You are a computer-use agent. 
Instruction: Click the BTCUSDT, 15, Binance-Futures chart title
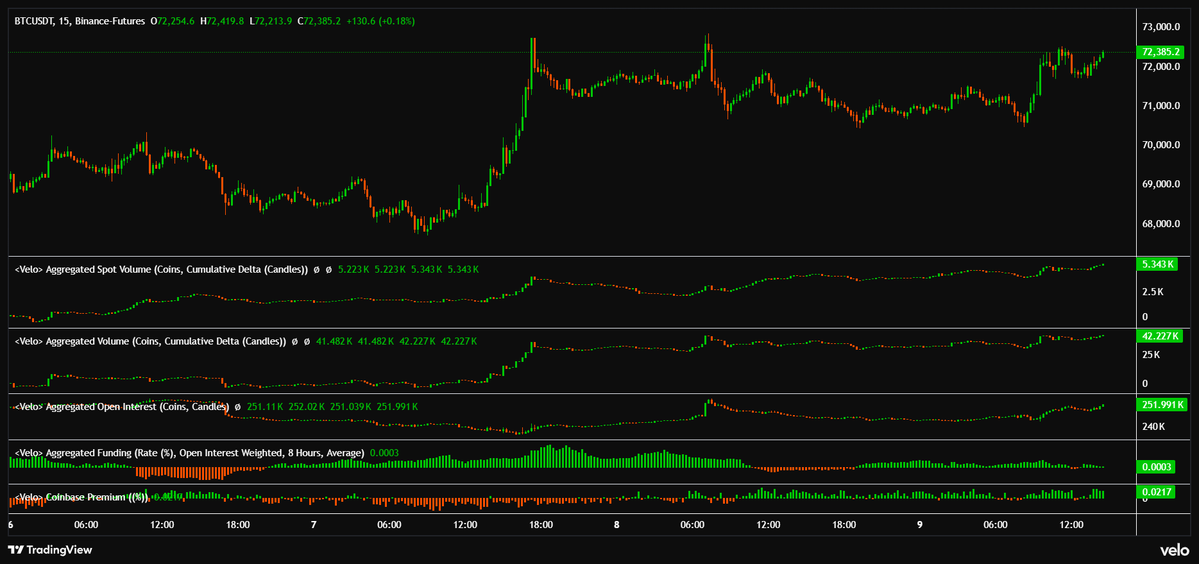point(79,21)
